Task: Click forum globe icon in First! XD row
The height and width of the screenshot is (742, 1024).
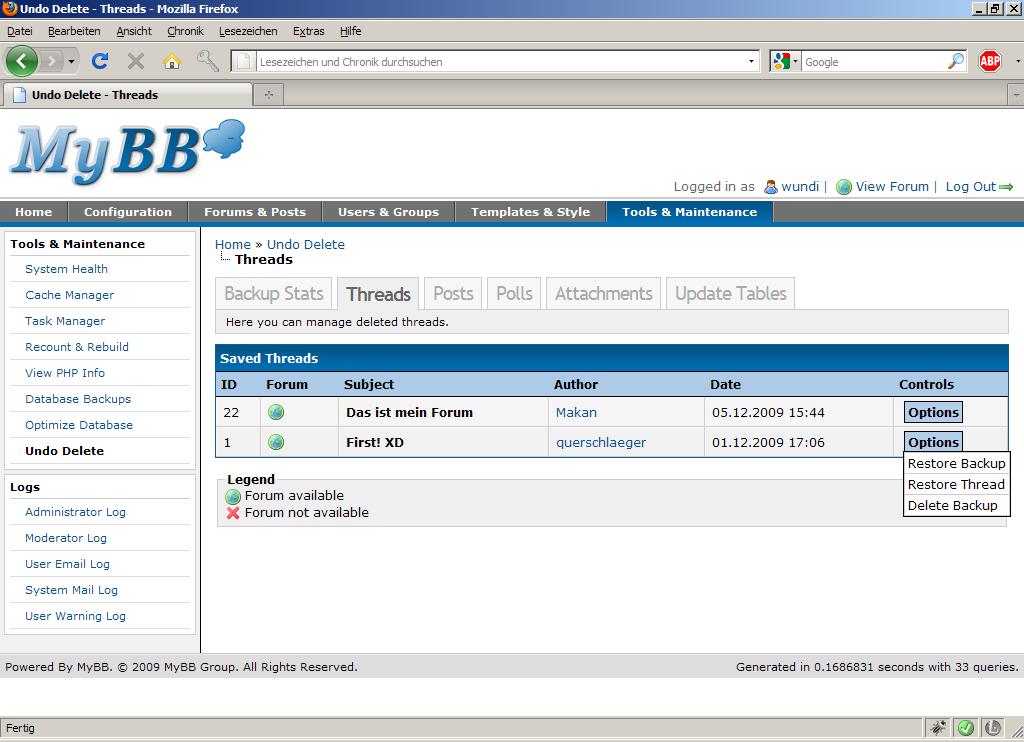Action: [x=276, y=442]
